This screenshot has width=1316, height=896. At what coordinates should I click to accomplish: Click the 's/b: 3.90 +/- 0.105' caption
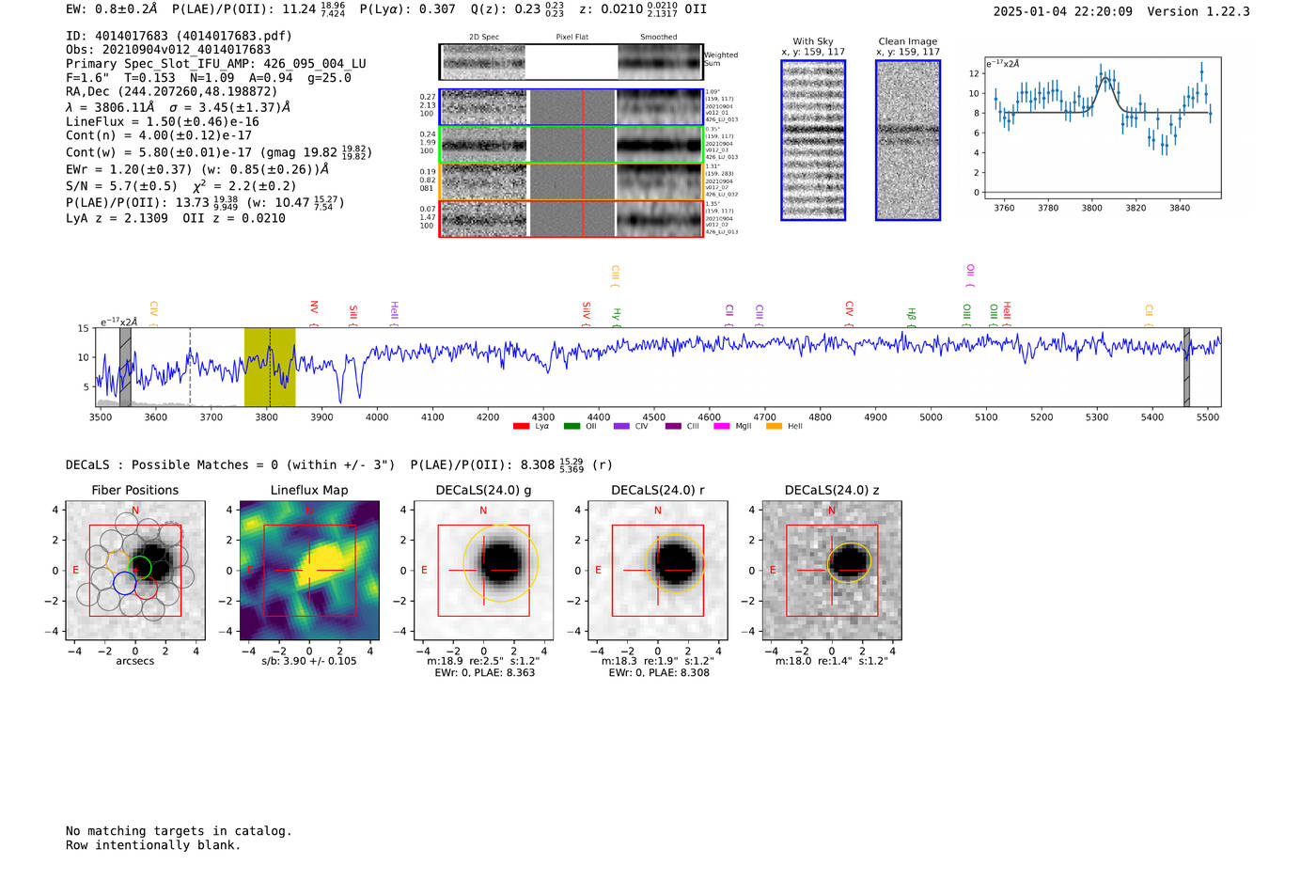click(x=309, y=661)
